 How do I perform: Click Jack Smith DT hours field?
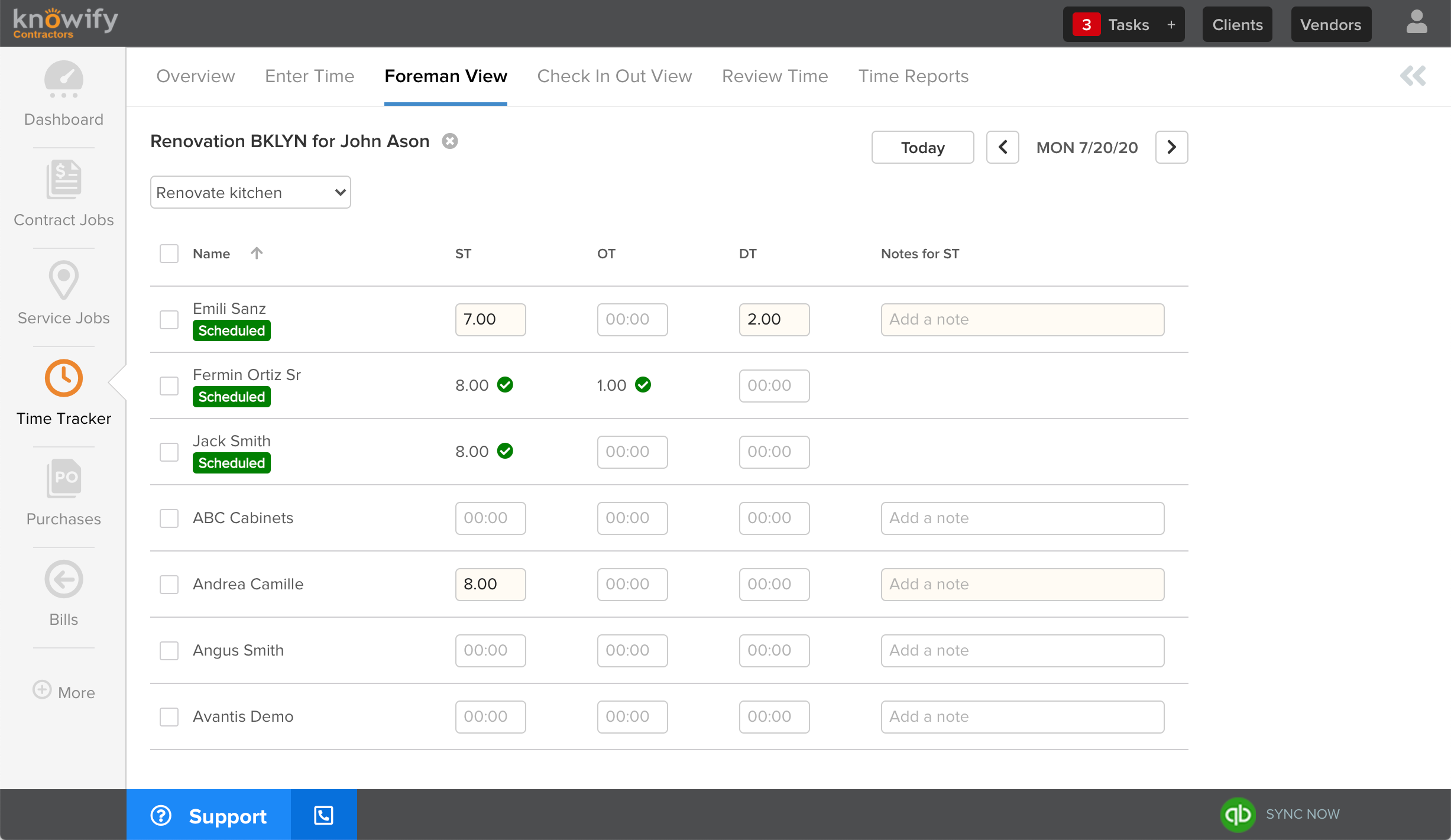coord(775,452)
